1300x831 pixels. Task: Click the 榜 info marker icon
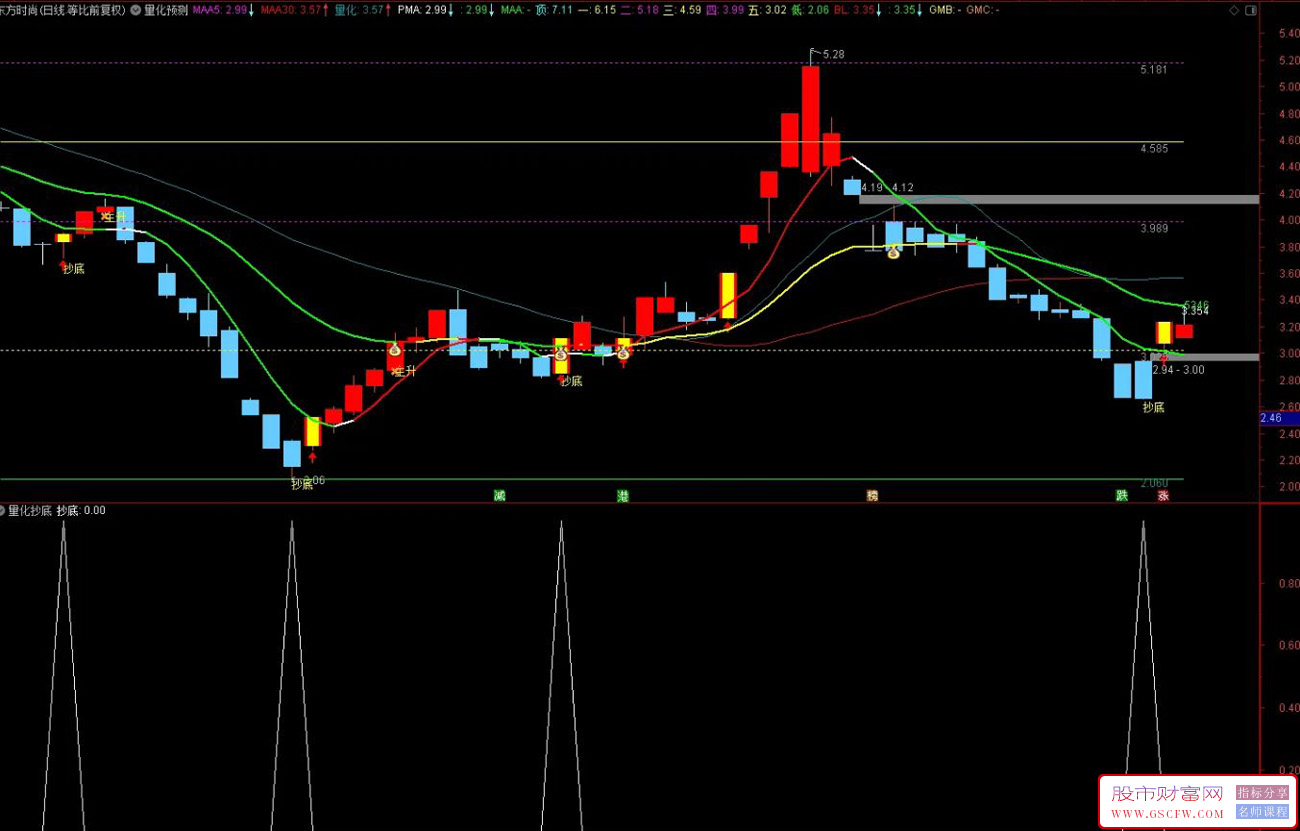point(872,496)
